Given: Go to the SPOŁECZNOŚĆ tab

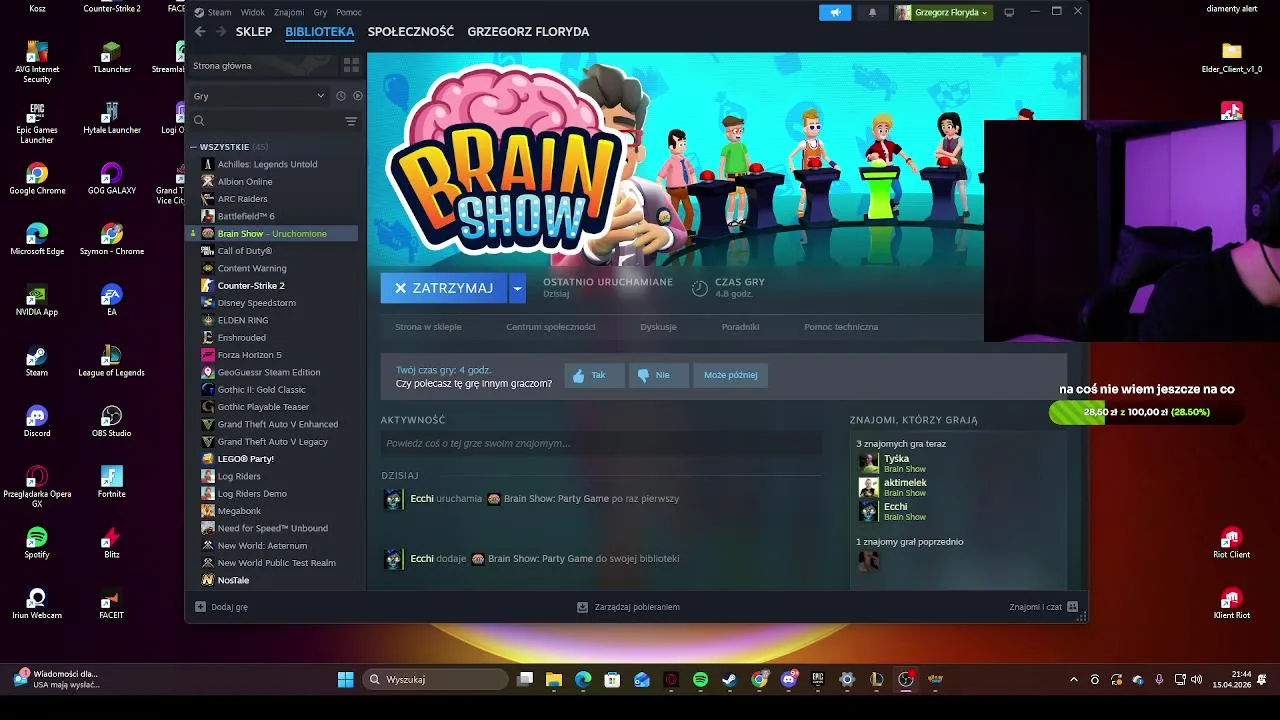Looking at the screenshot, I should point(411,32).
